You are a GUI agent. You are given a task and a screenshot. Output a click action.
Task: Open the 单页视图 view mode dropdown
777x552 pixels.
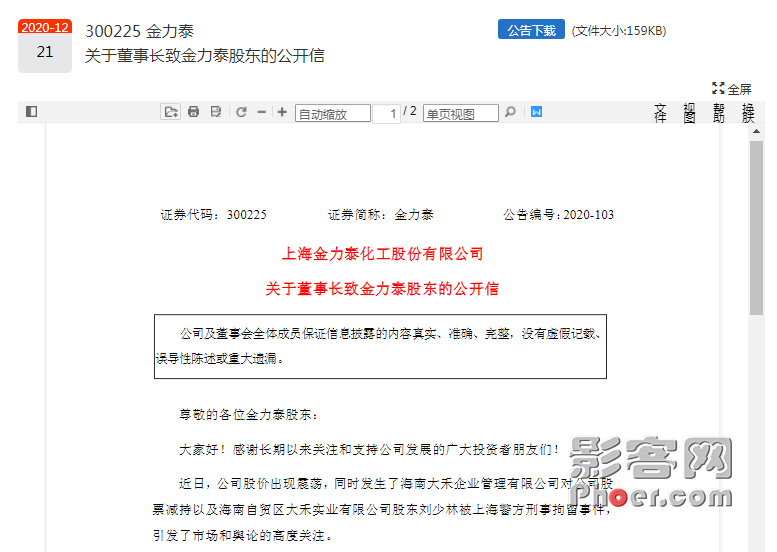pyautogui.click(x=460, y=113)
